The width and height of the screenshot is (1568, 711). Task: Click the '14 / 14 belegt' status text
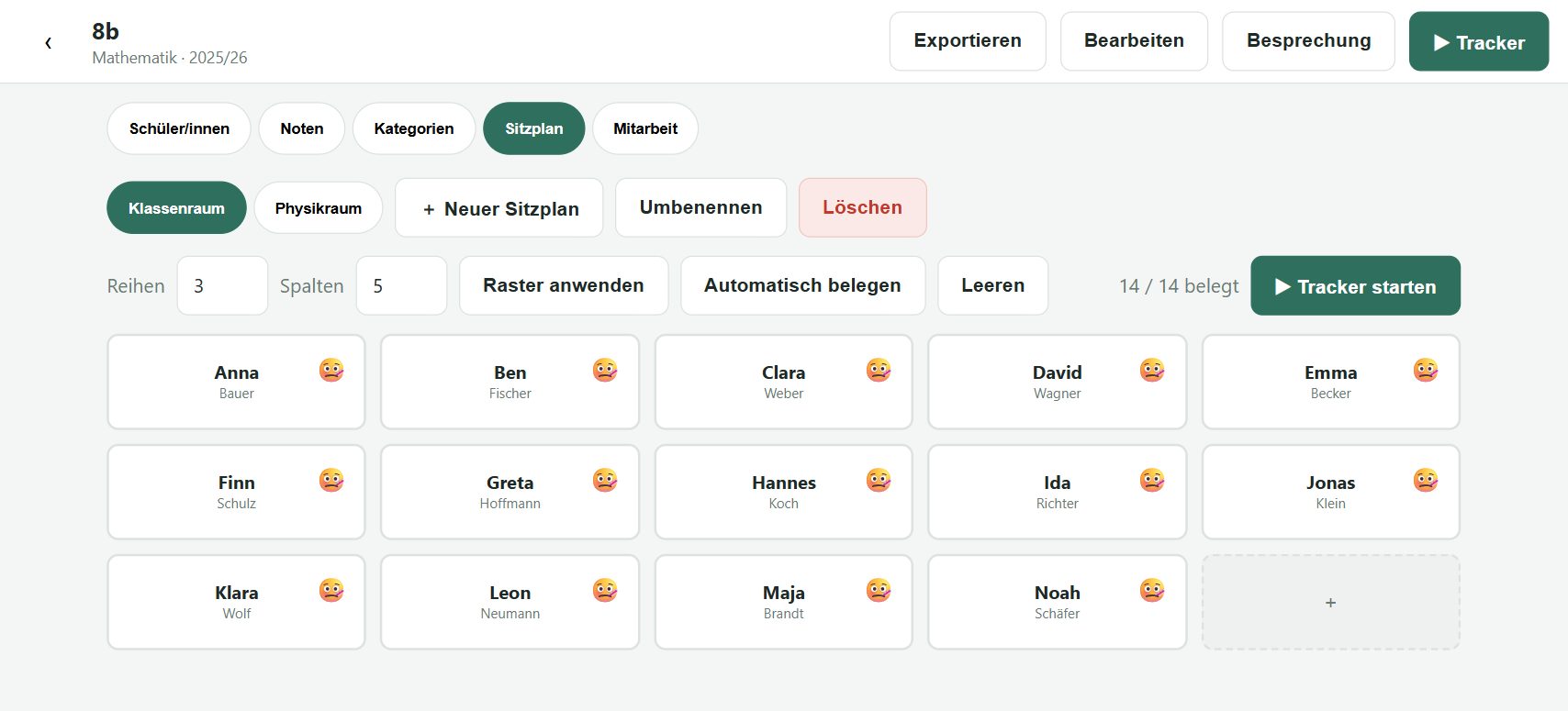[x=1179, y=286]
